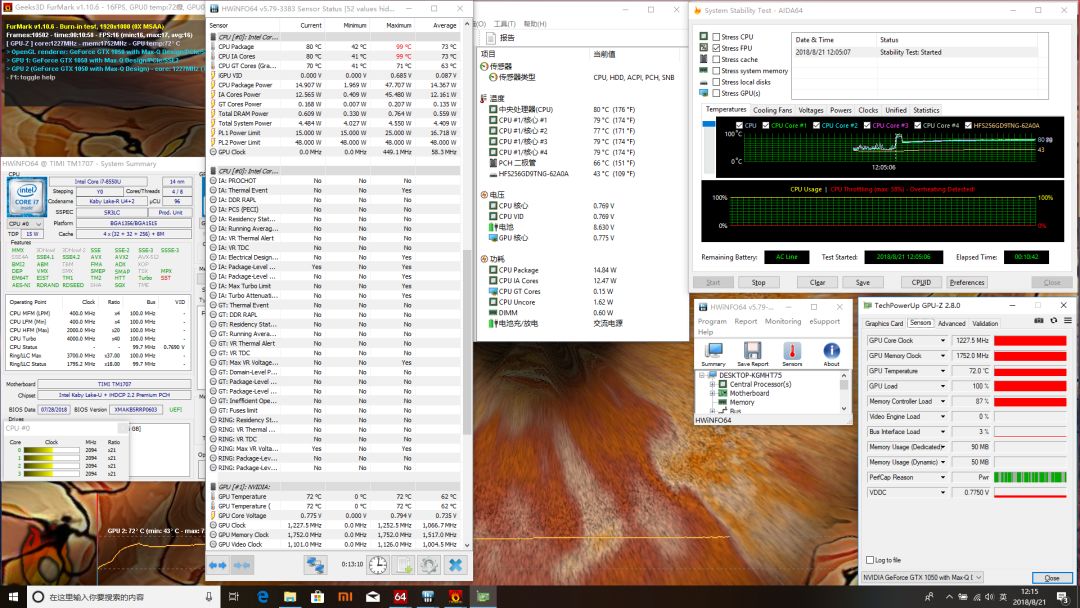Screen dimensions: 1080x608
Task: Open Microsoft Store taskbar icon
Action: pyautogui.click(x=318, y=596)
